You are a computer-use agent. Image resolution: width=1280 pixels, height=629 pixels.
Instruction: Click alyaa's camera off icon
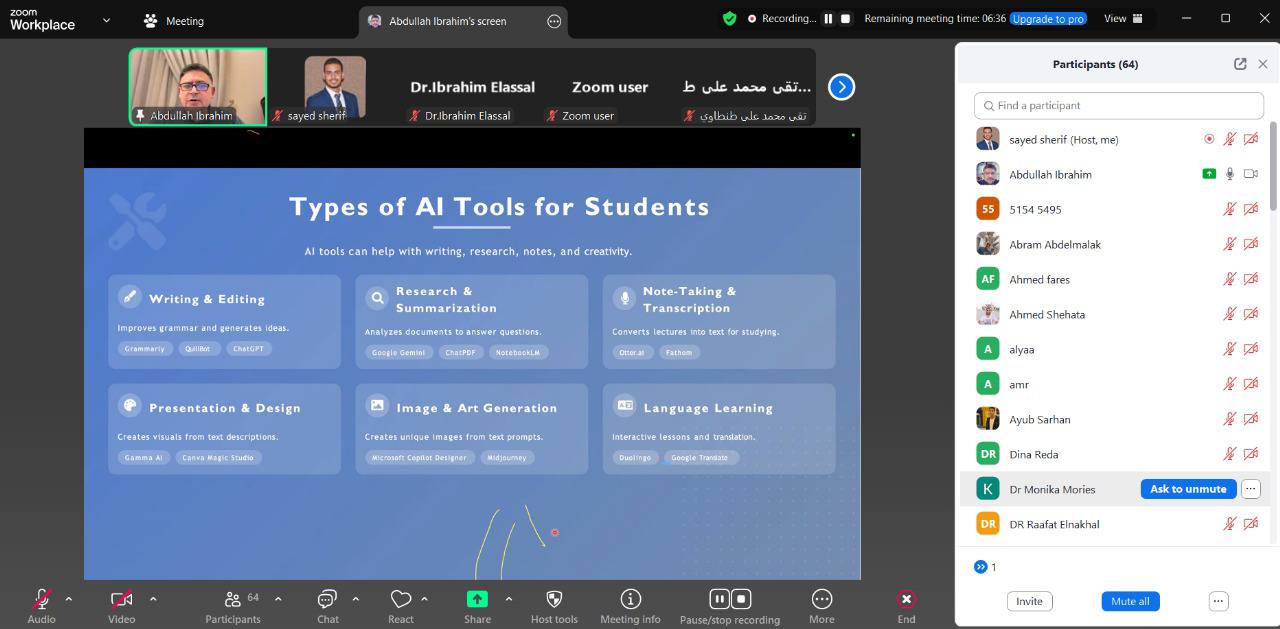[x=1250, y=349]
